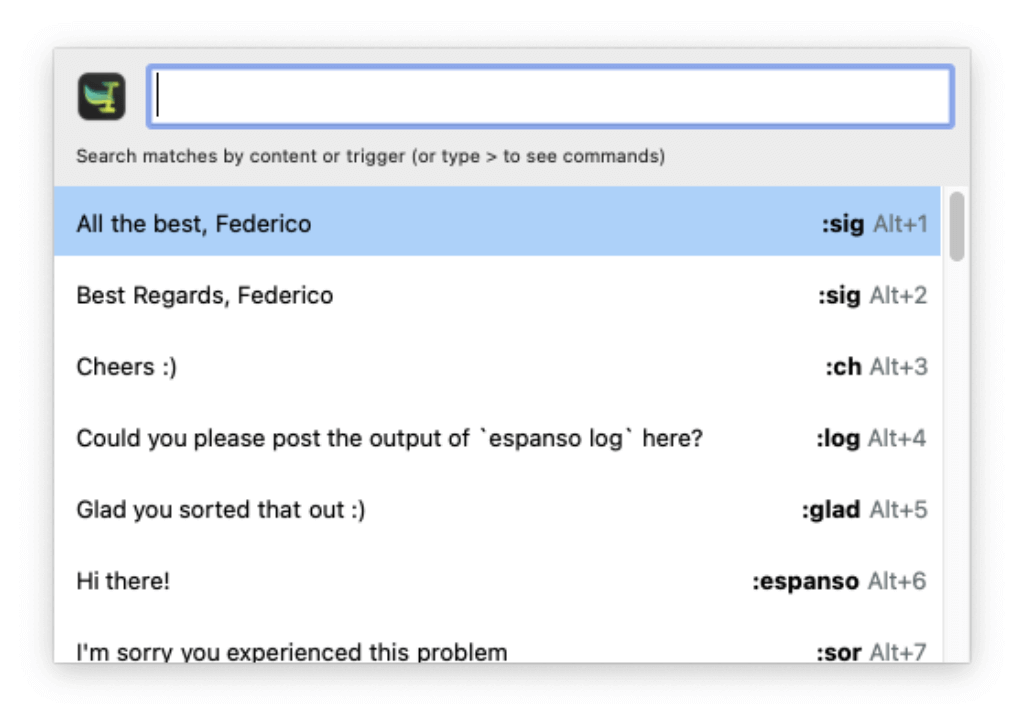Click the Alt+1 shortcut hint
The width and height of the screenshot is (1018, 704).
pos(900,224)
